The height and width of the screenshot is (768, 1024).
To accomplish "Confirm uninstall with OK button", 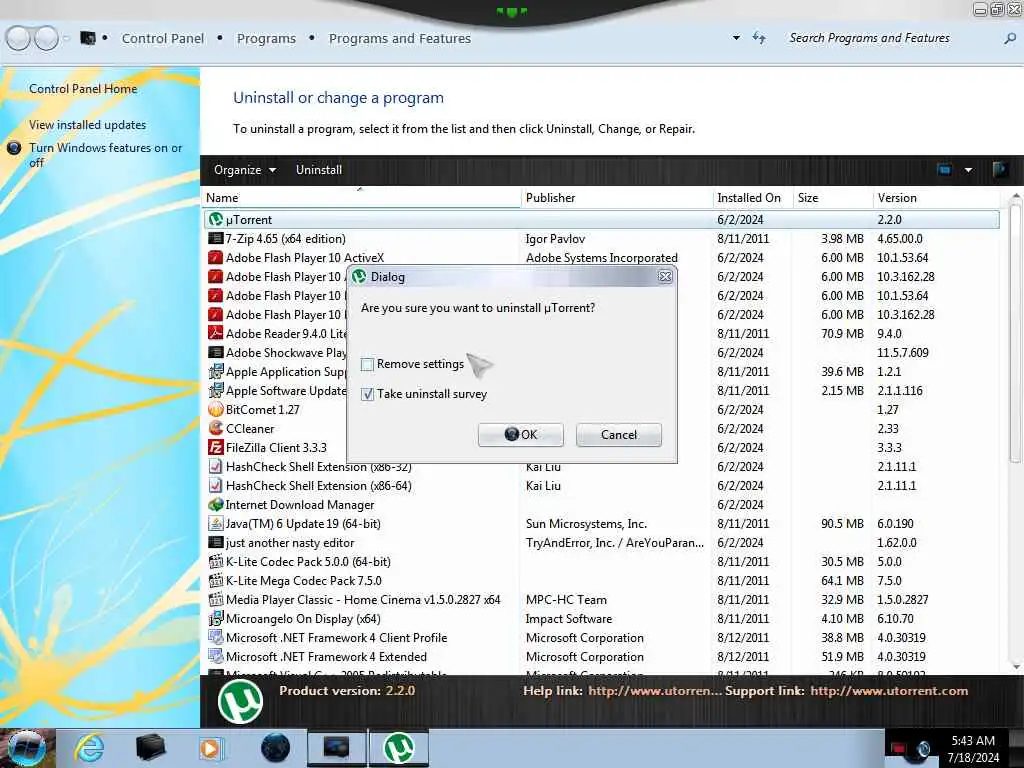I will coord(520,435).
